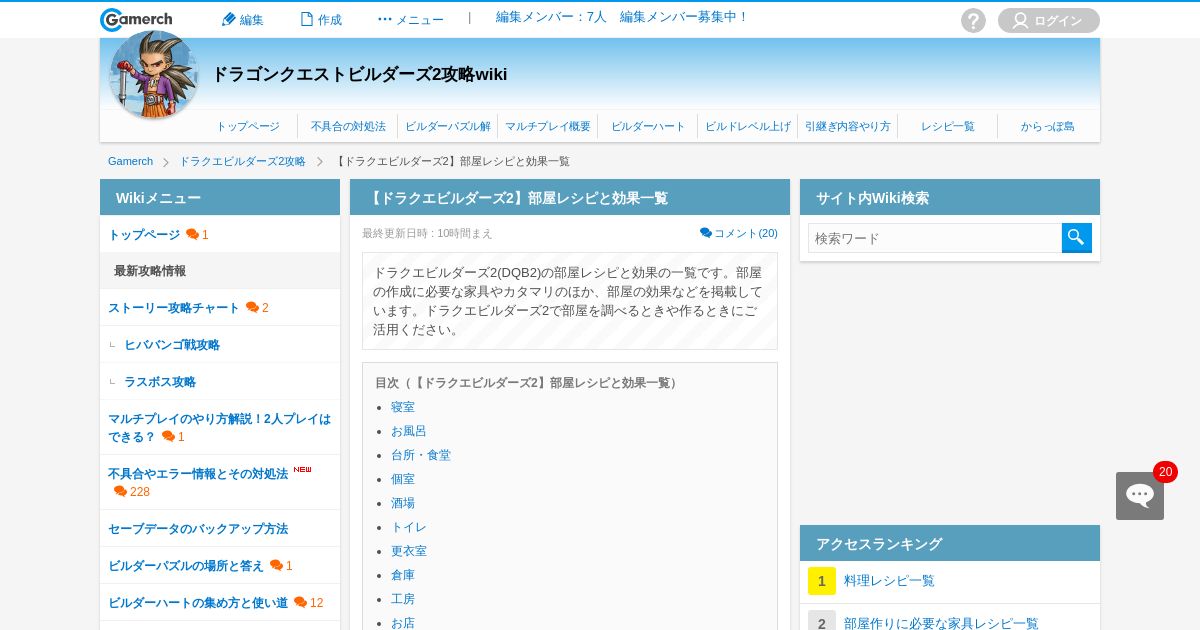
Task: Click the 最新攻略情報 section header
Action: tap(220, 271)
